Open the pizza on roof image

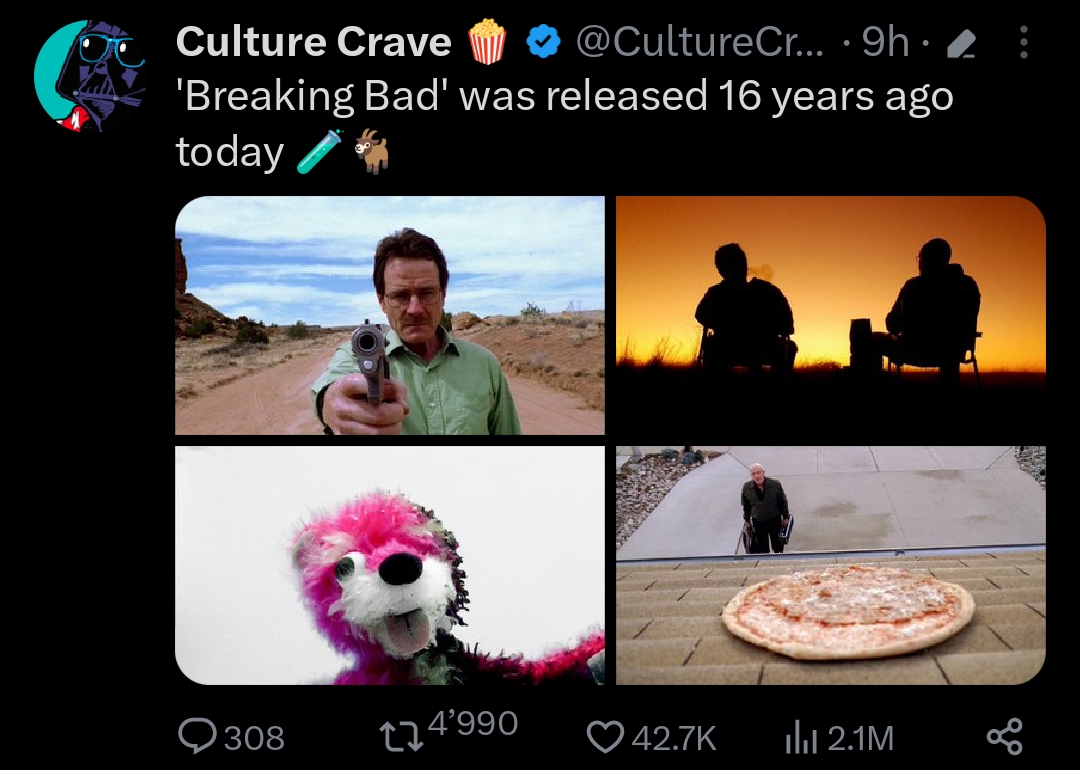point(830,565)
